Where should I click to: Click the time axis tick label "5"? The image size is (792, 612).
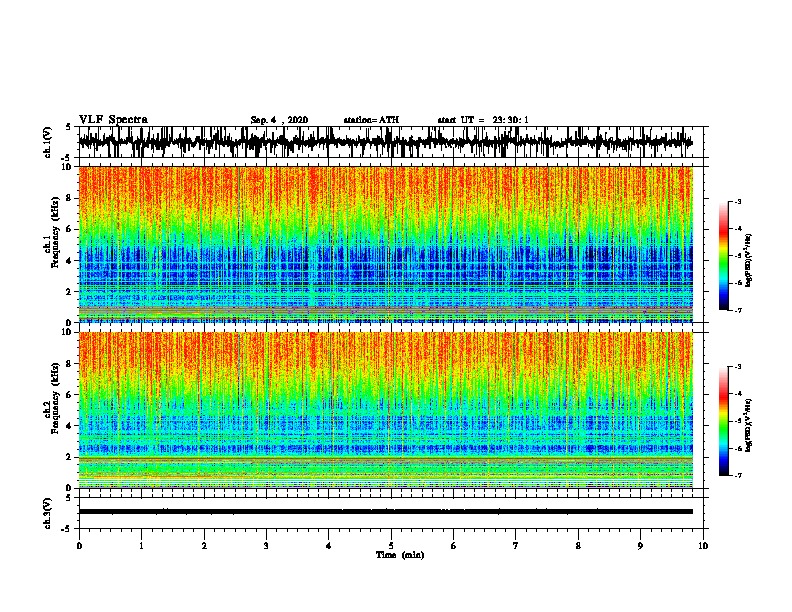(x=391, y=546)
